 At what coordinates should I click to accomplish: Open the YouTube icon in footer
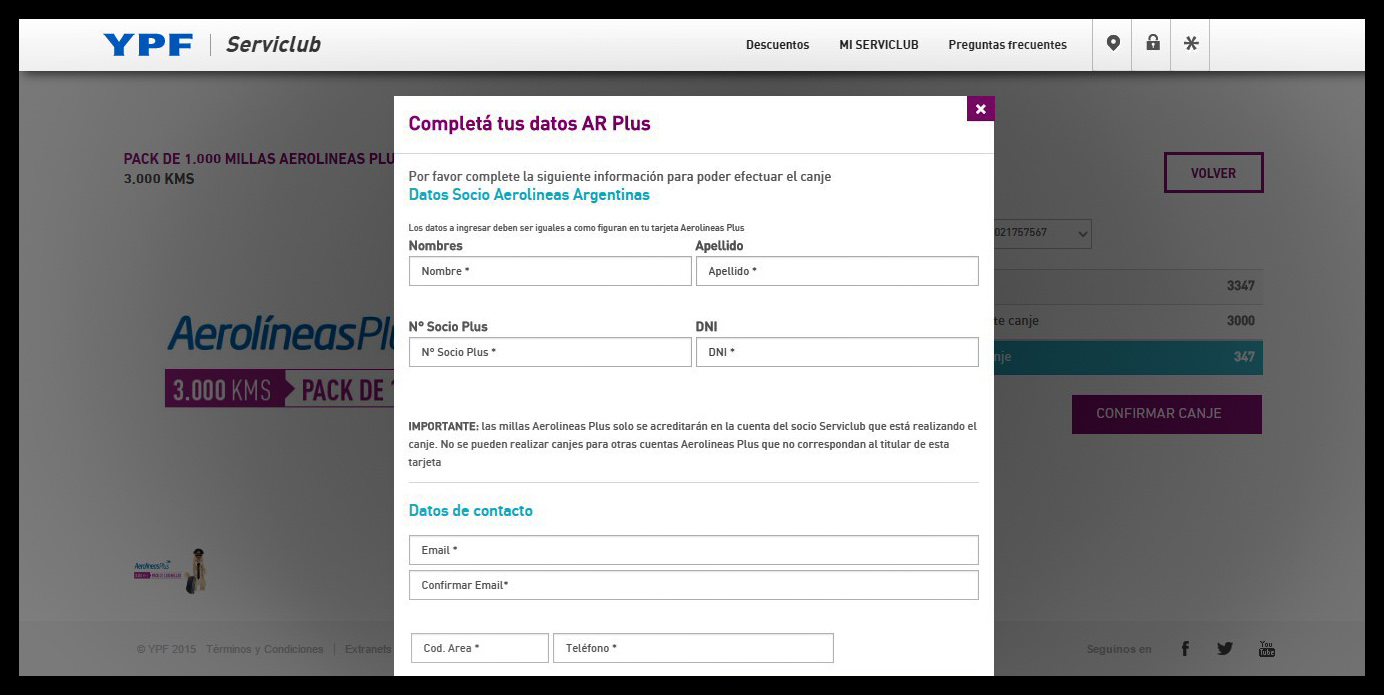click(x=1266, y=649)
